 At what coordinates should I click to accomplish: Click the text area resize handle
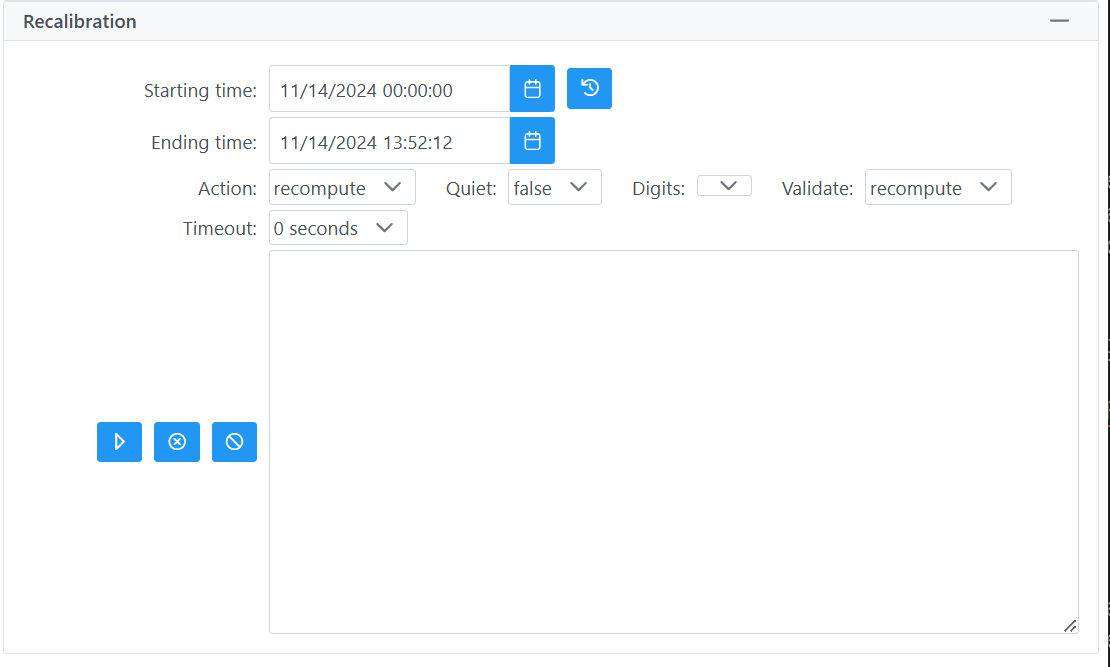point(1070,626)
